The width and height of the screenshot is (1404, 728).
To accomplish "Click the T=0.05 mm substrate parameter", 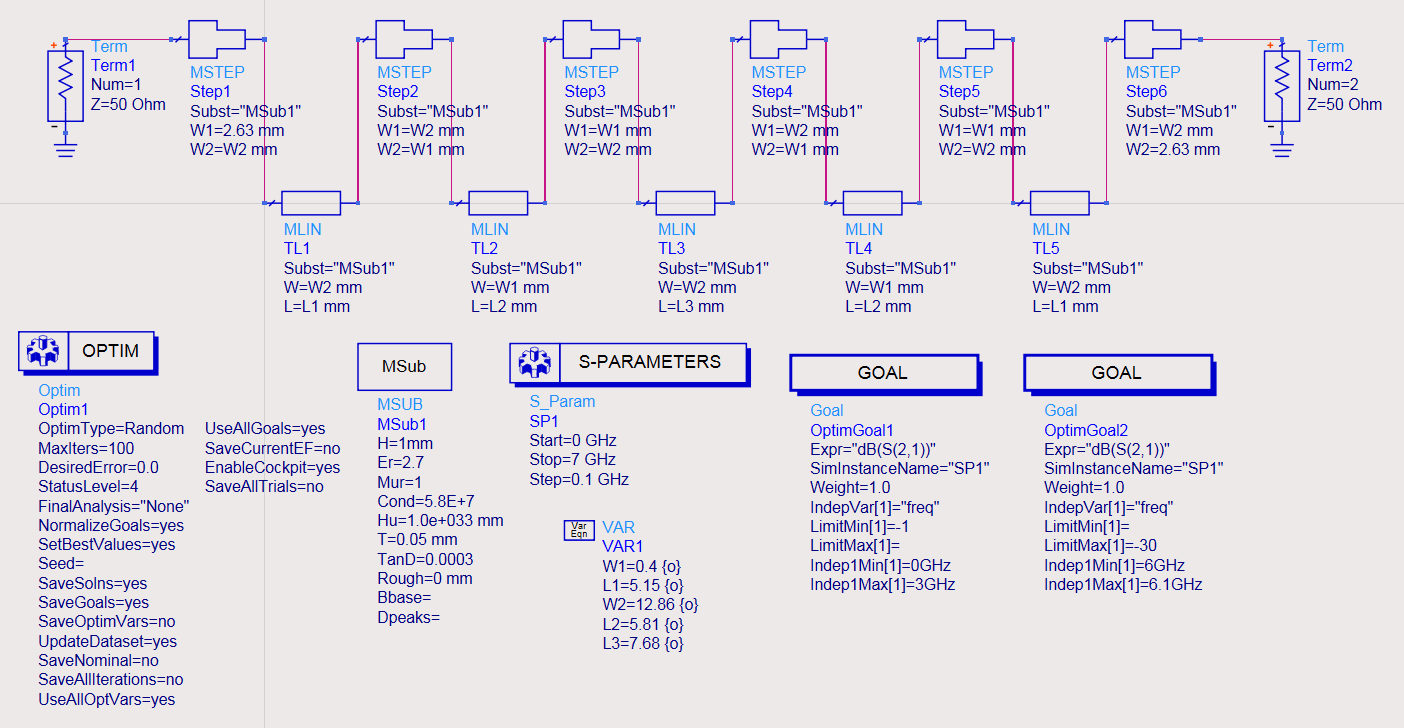I will click(417, 540).
